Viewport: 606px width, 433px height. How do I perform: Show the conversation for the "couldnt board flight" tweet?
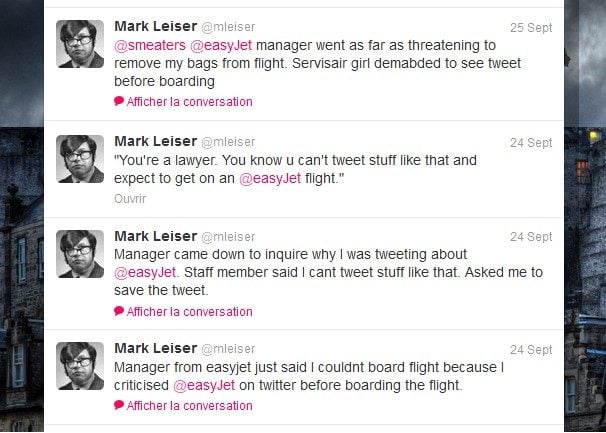[189, 405]
